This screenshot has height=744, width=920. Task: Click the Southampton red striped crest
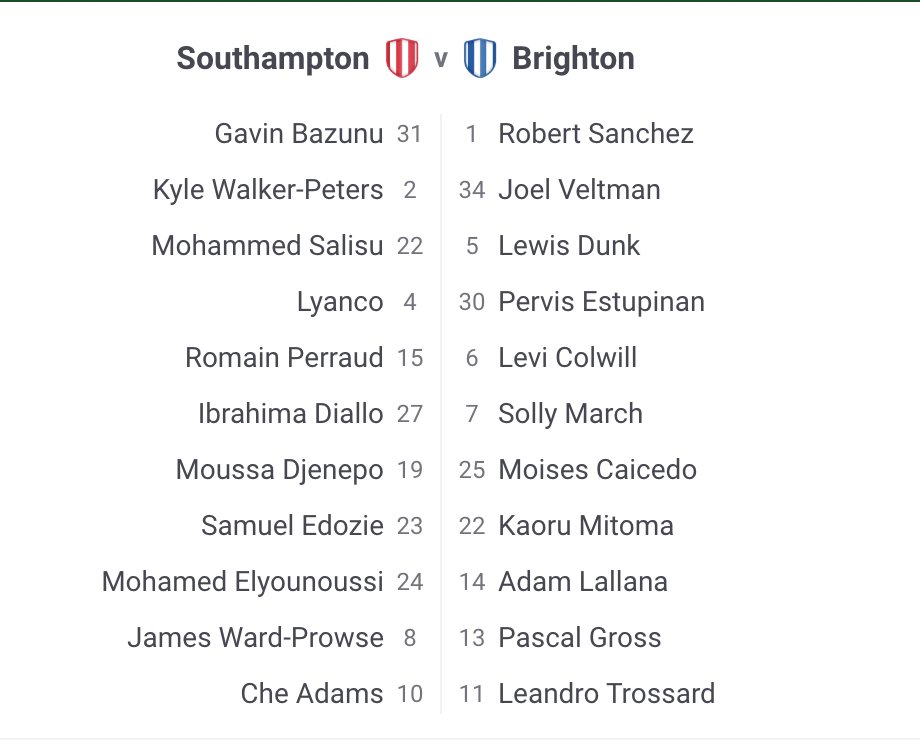tap(401, 59)
